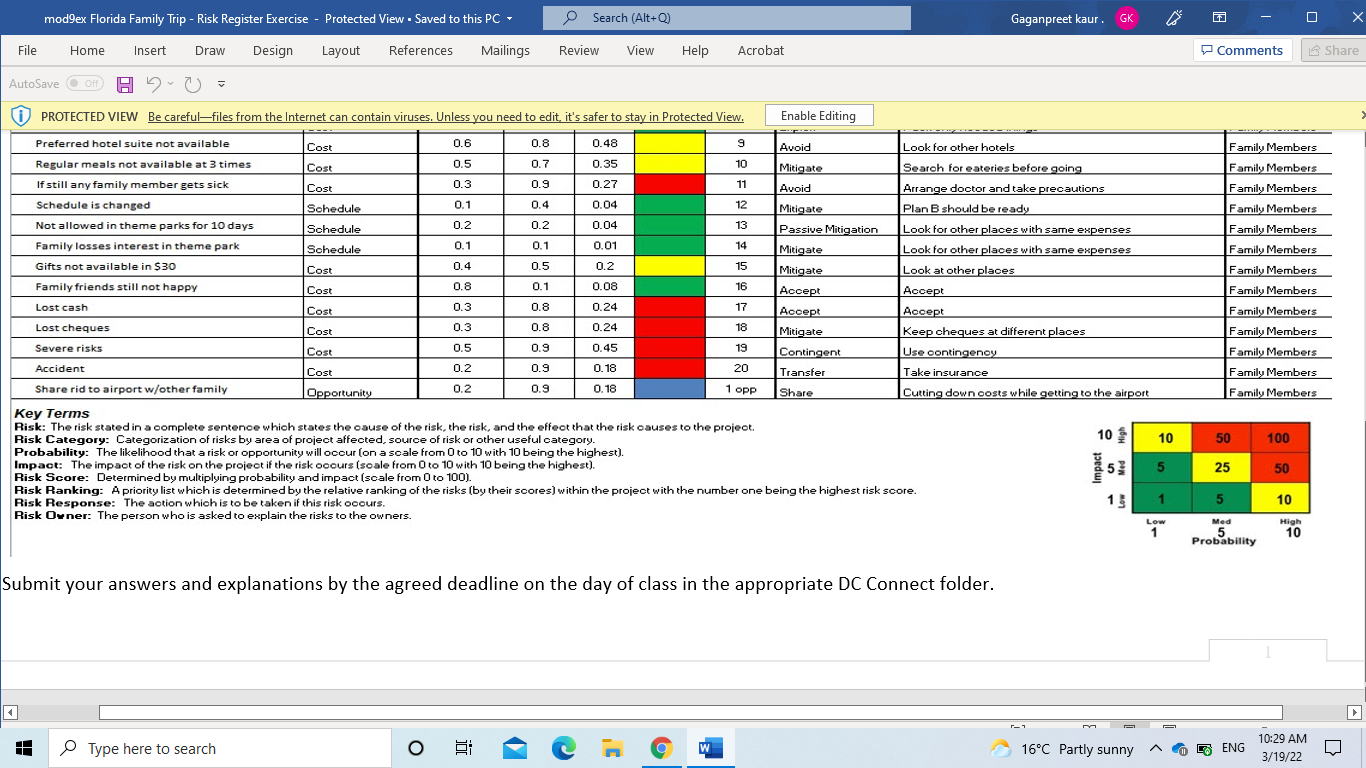Click the Search (Alt+Q) box
1366x768 pixels.
[727, 18]
